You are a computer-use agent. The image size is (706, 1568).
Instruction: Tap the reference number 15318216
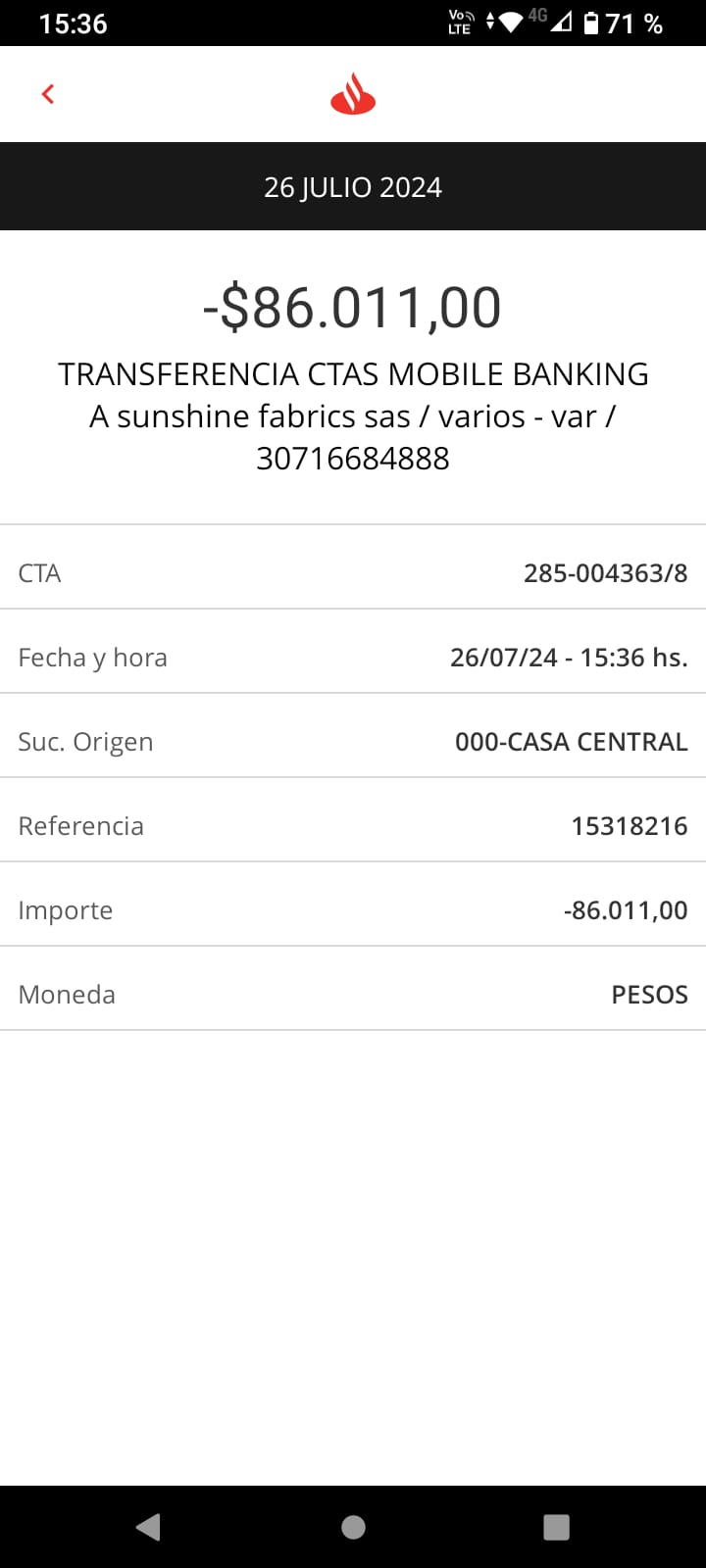click(629, 826)
